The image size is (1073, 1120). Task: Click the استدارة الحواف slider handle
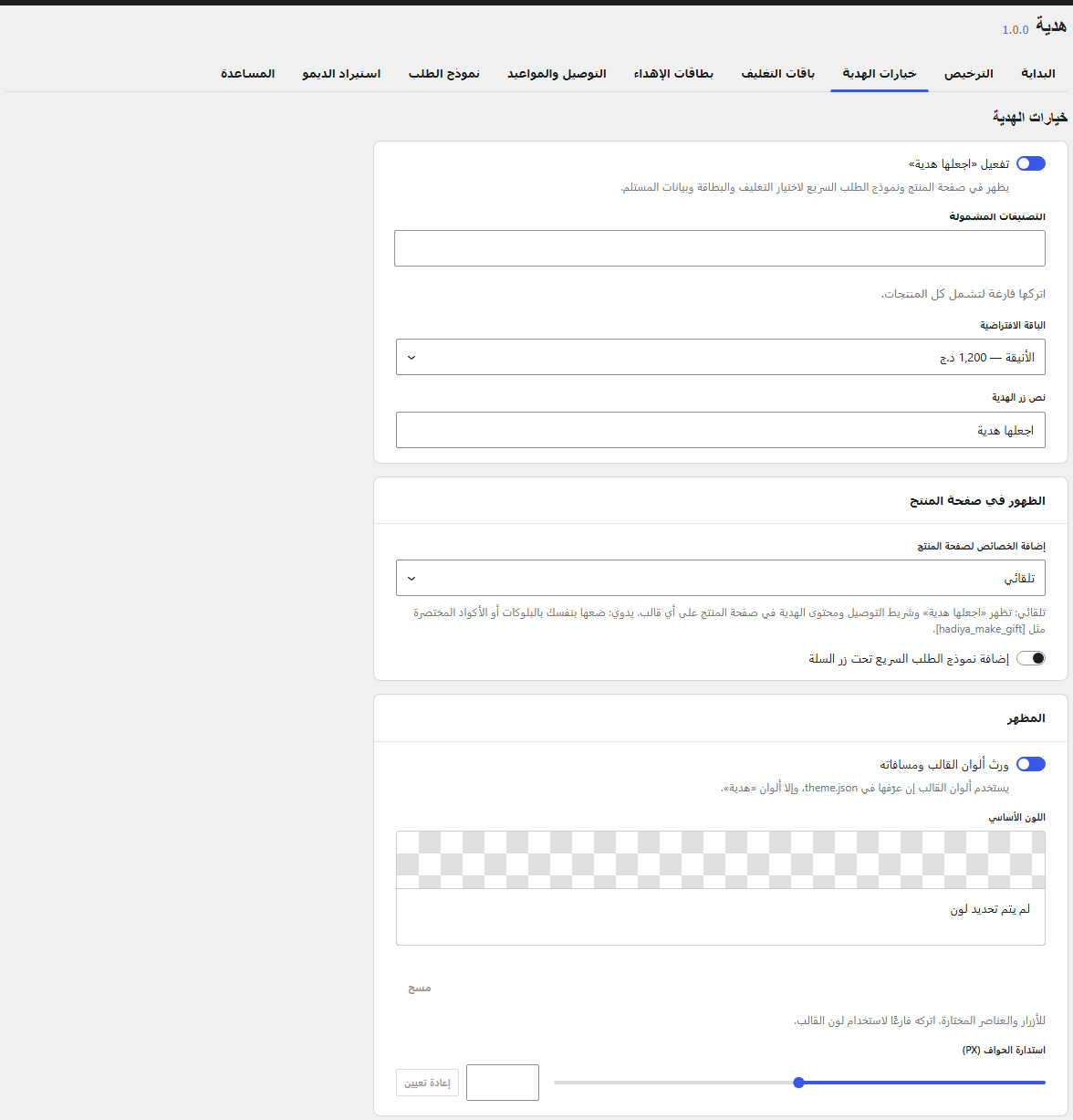point(799,1083)
